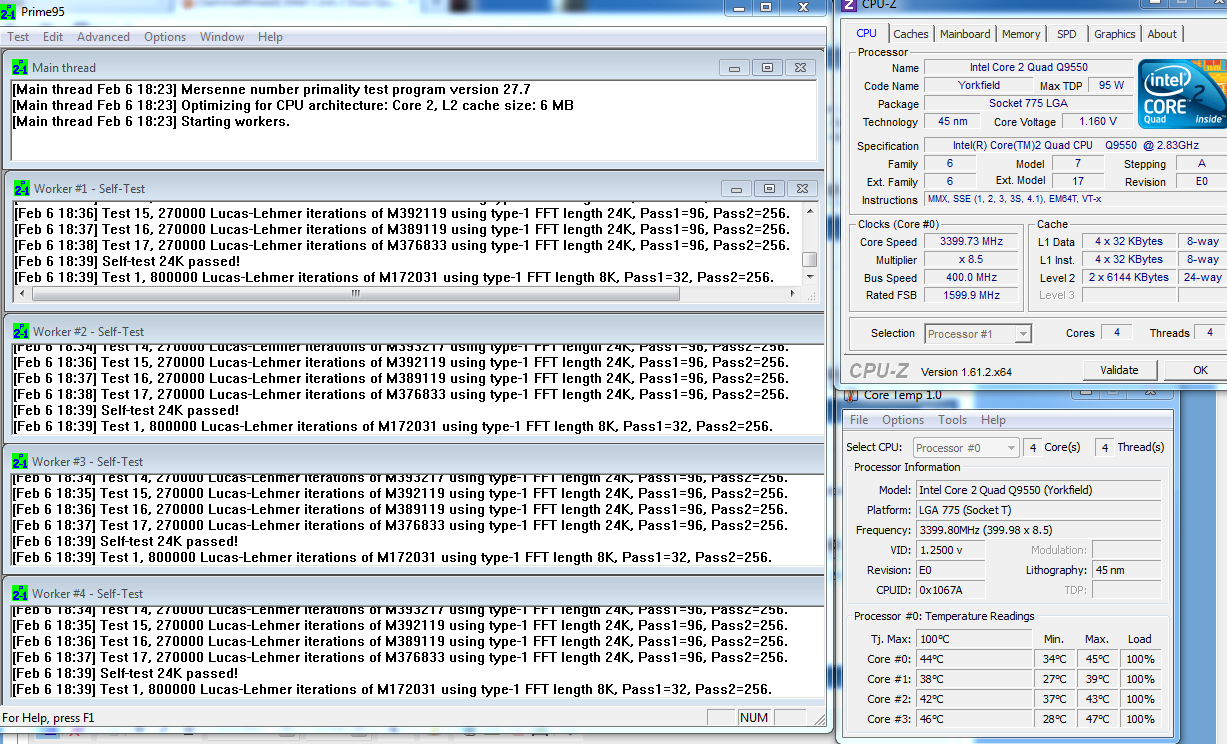Screen dimensions: 1227x744
Task: Open the Window menu in Prime95
Action: click(222, 37)
